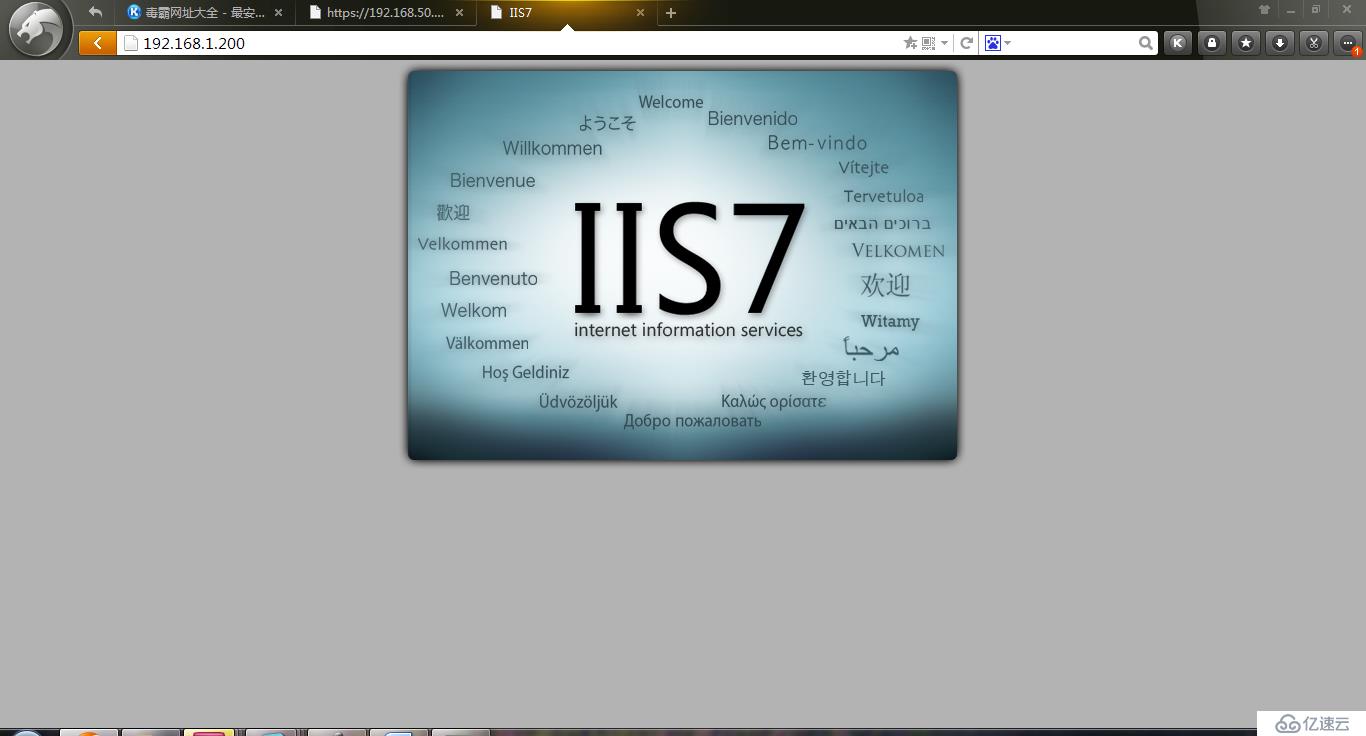The image size is (1366, 736).
Task: Open the more menu with notification badge
Action: click(1348, 43)
